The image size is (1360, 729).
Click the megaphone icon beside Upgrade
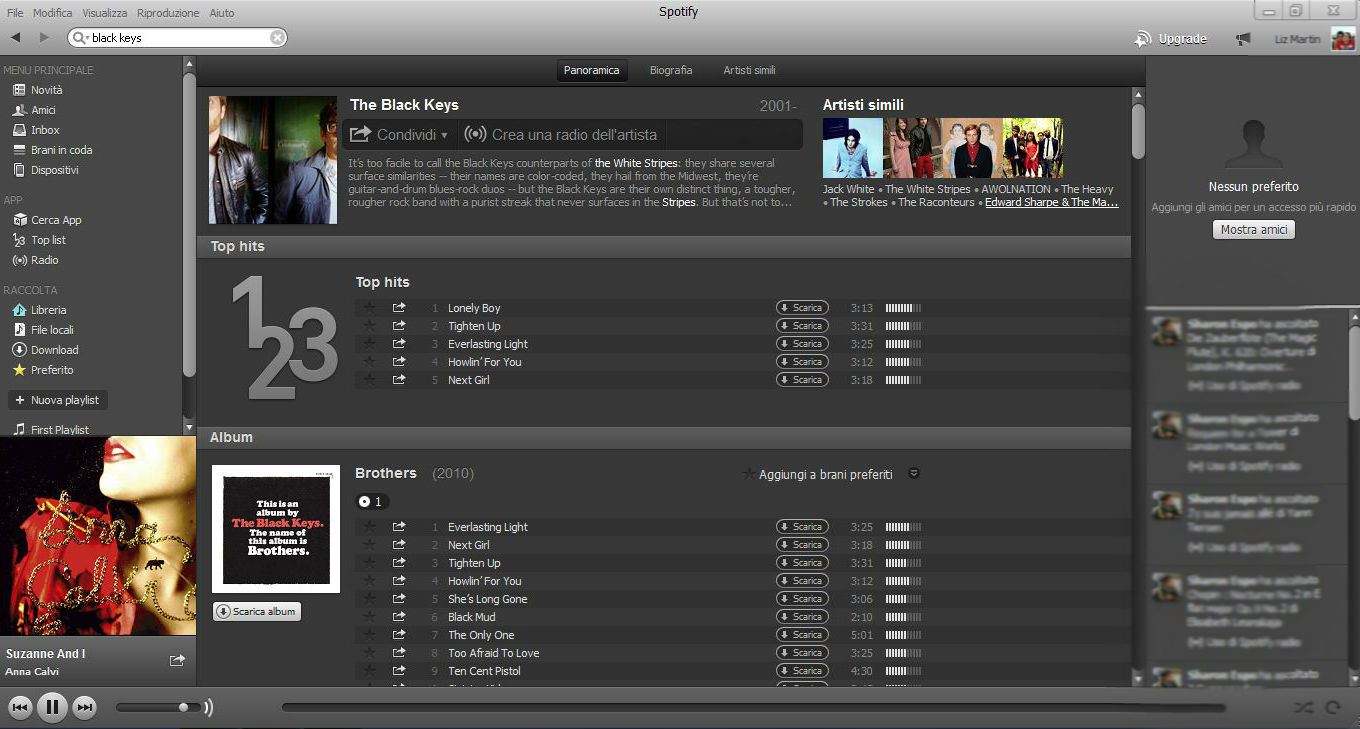click(1243, 39)
